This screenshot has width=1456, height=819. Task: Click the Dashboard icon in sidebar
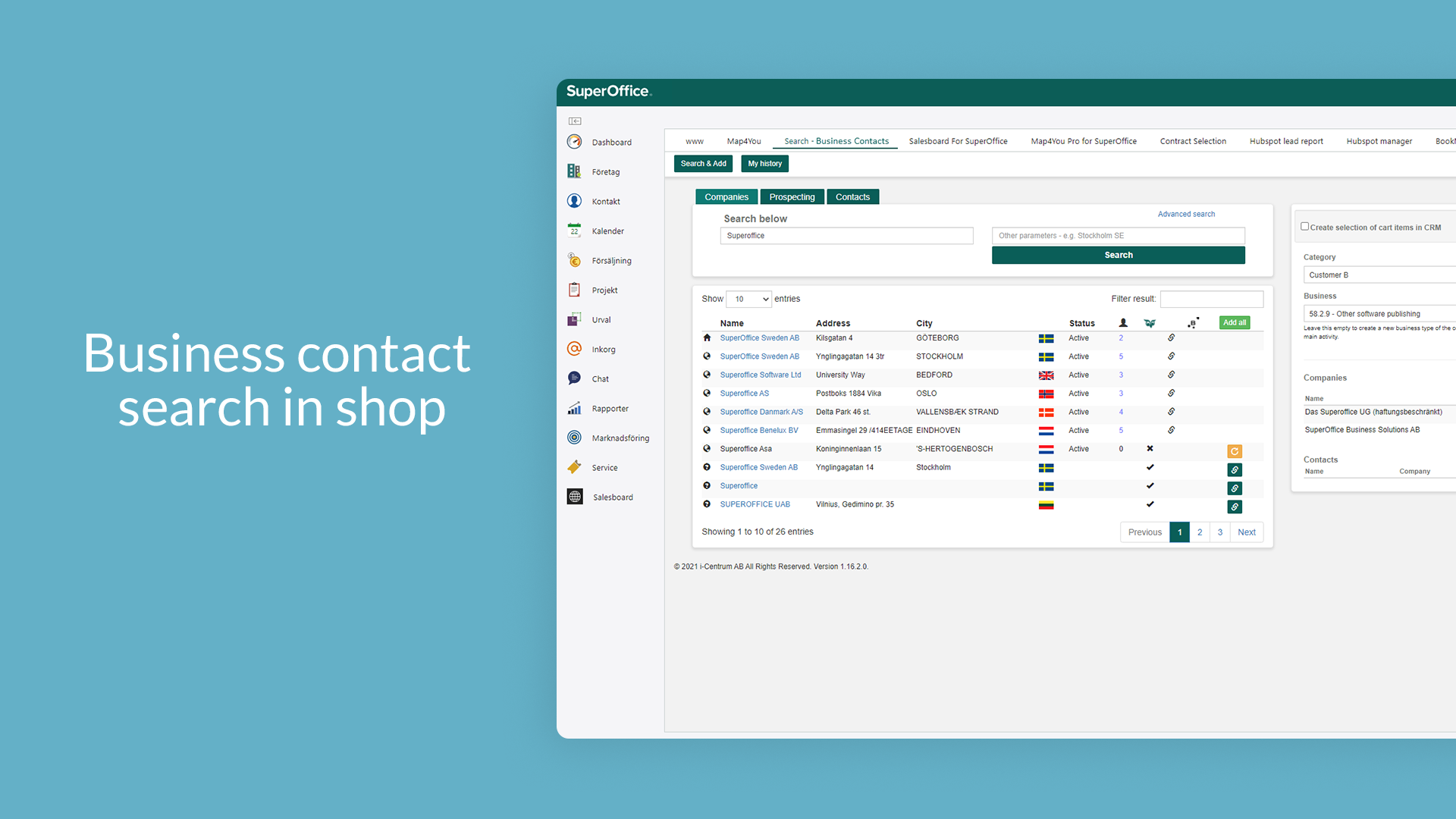pyautogui.click(x=575, y=142)
